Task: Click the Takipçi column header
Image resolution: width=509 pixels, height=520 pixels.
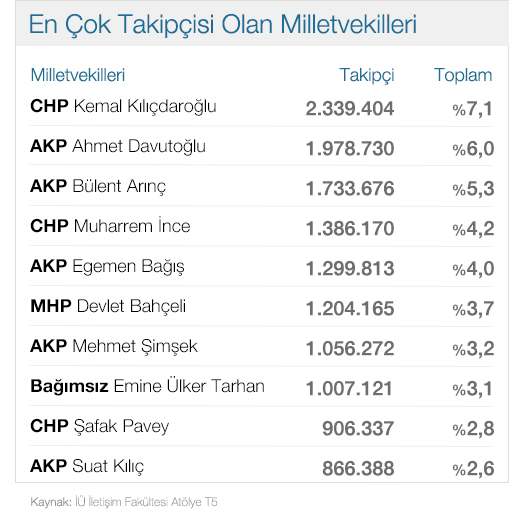Action: pos(367,75)
